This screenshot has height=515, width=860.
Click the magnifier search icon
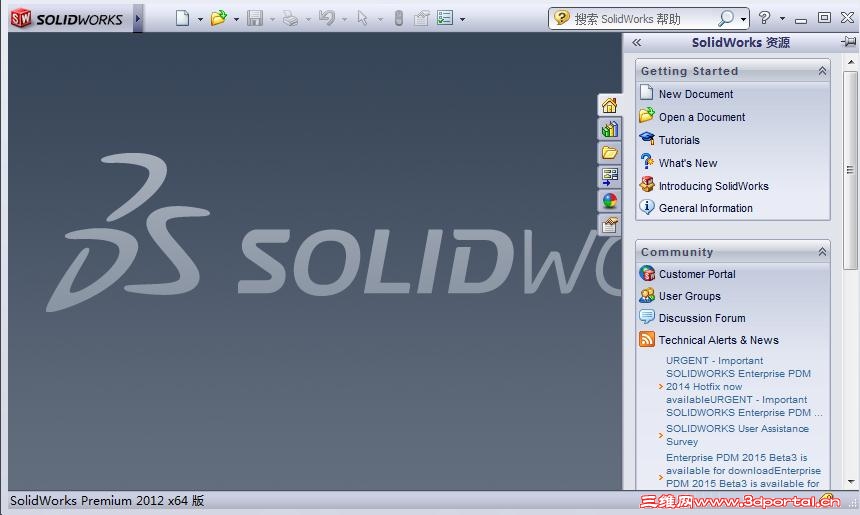(x=726, y=19)
